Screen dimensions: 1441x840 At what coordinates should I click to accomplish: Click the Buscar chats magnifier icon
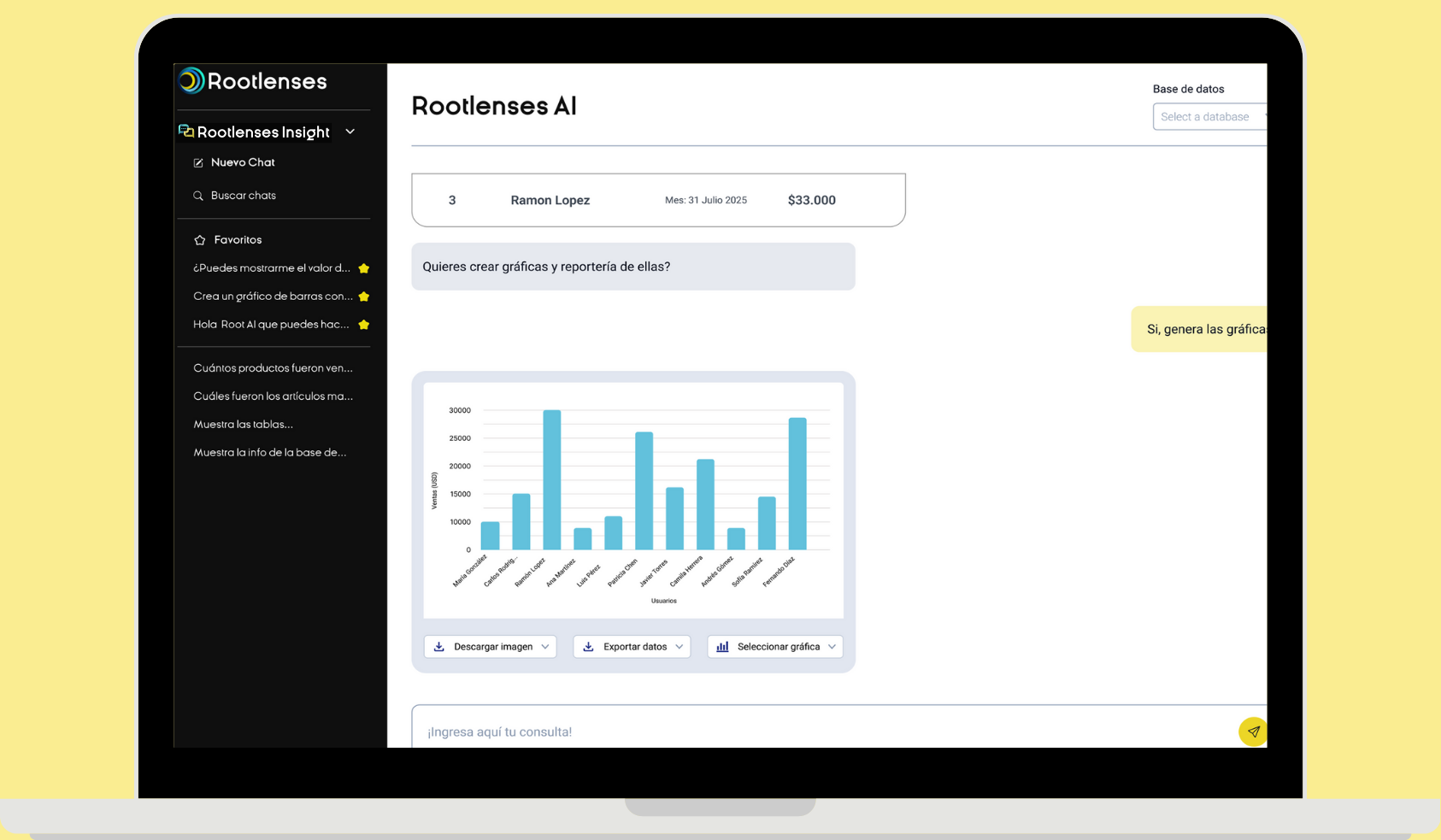point(198,196)
